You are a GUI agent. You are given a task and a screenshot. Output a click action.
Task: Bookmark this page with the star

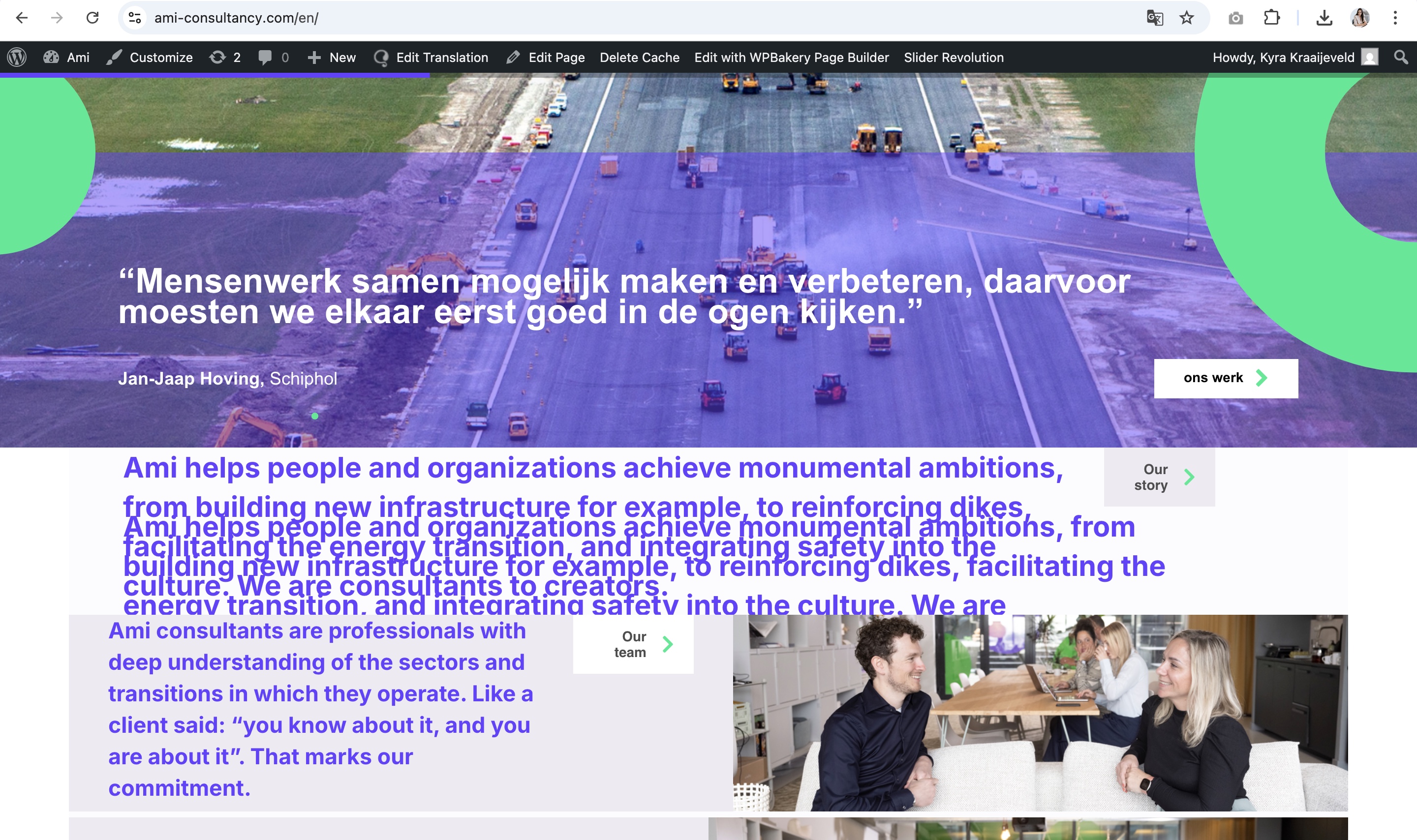(1187, 18)
